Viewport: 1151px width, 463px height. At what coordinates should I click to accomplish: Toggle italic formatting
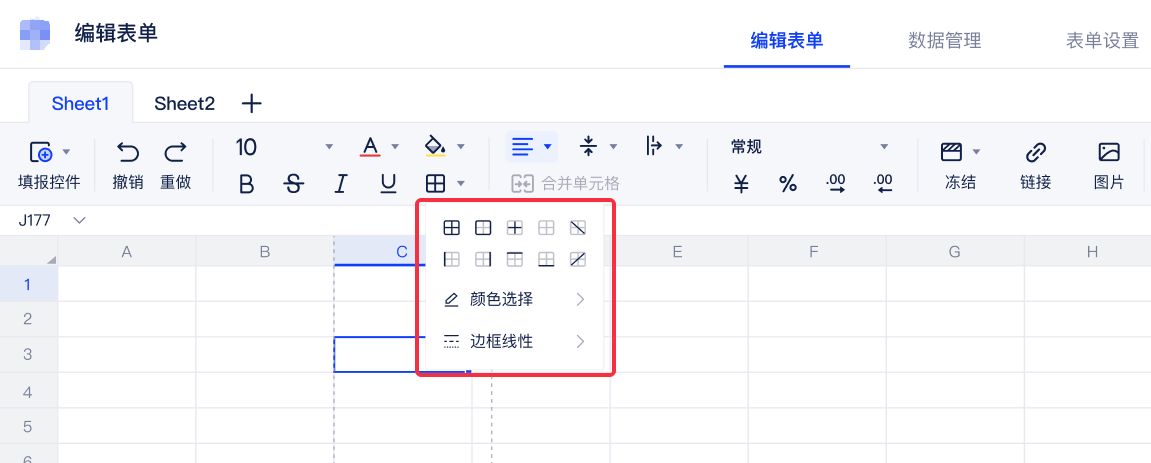pyautogui.click(x=341, y=183)
